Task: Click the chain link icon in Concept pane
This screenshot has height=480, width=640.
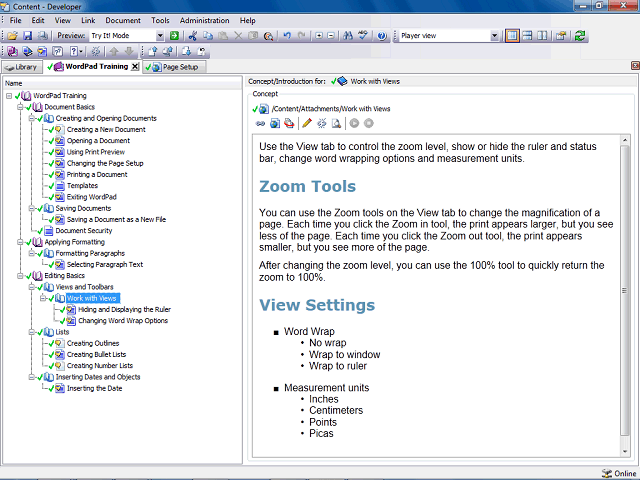Action: [260, 123]
